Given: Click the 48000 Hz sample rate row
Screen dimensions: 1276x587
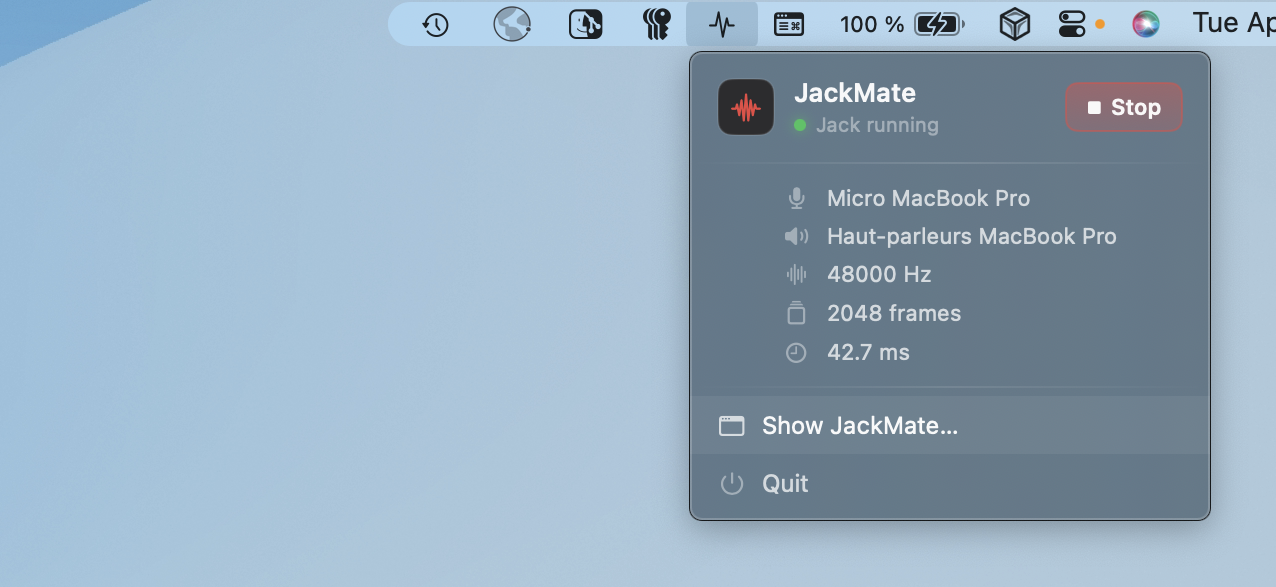Looking at the screenshot, I should point(879,275).
